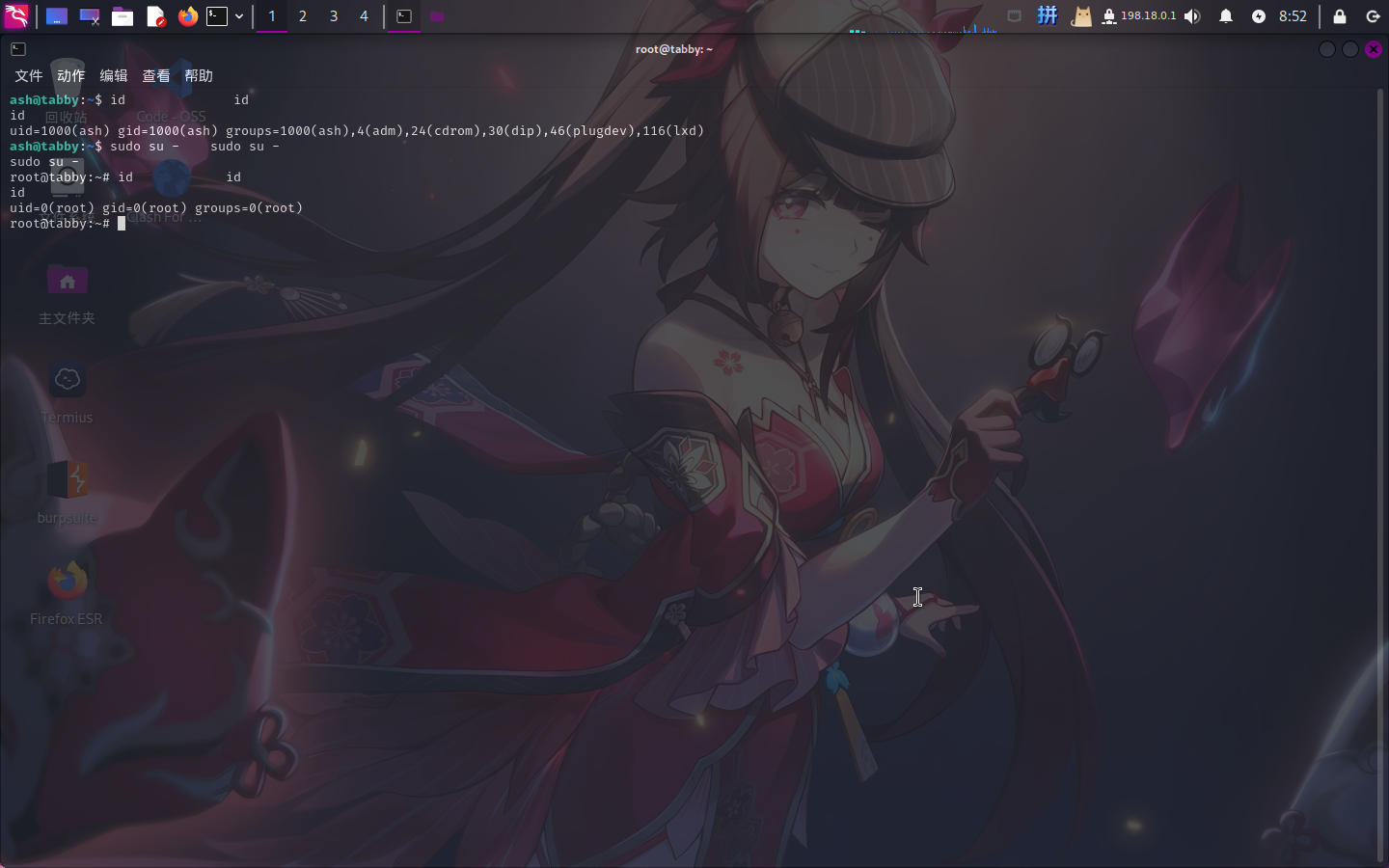
Task: Open the notifications bell
Action: coord(1226,16)
